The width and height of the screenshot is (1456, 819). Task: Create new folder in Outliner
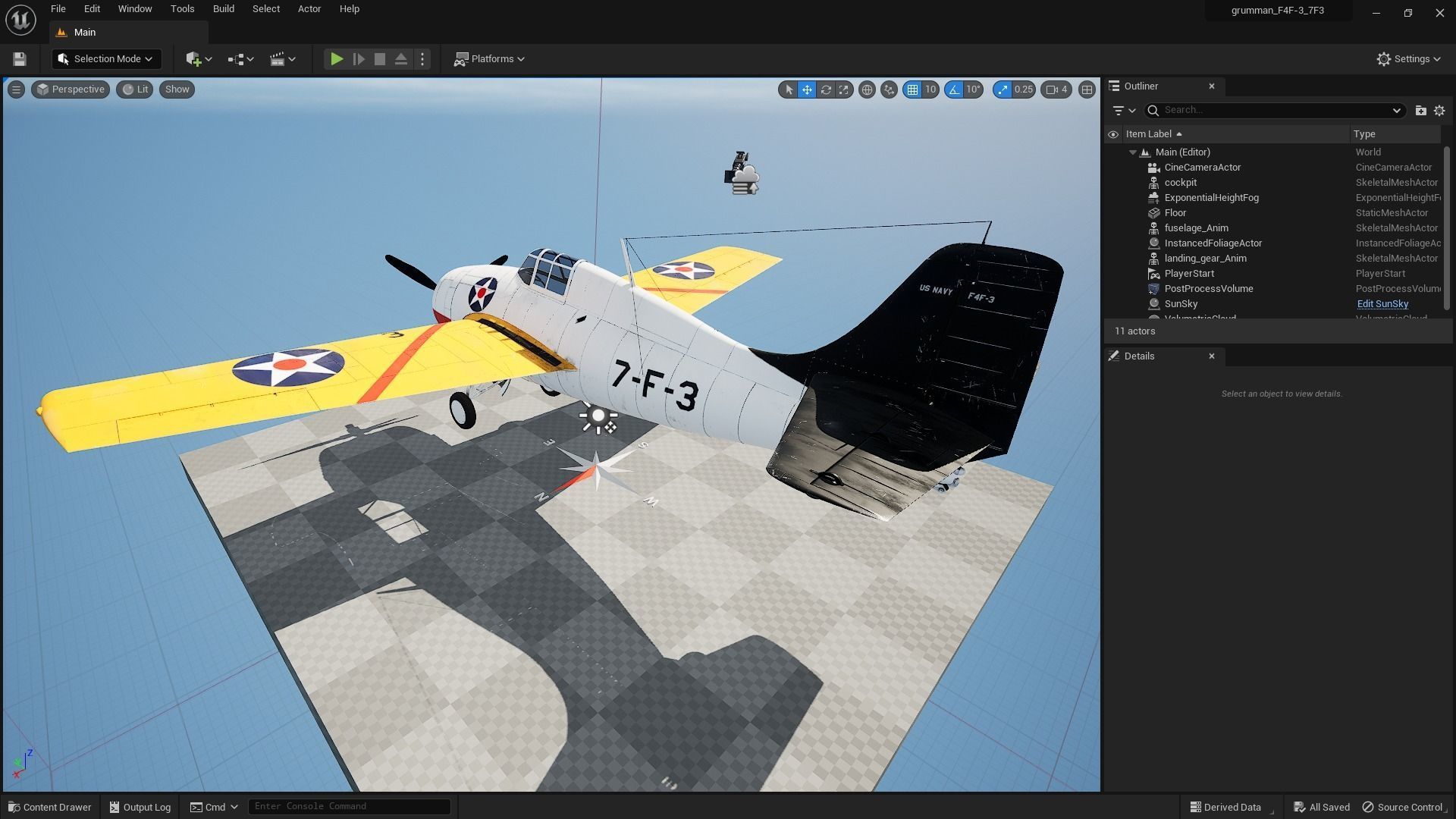click(x=1420, y=111)
